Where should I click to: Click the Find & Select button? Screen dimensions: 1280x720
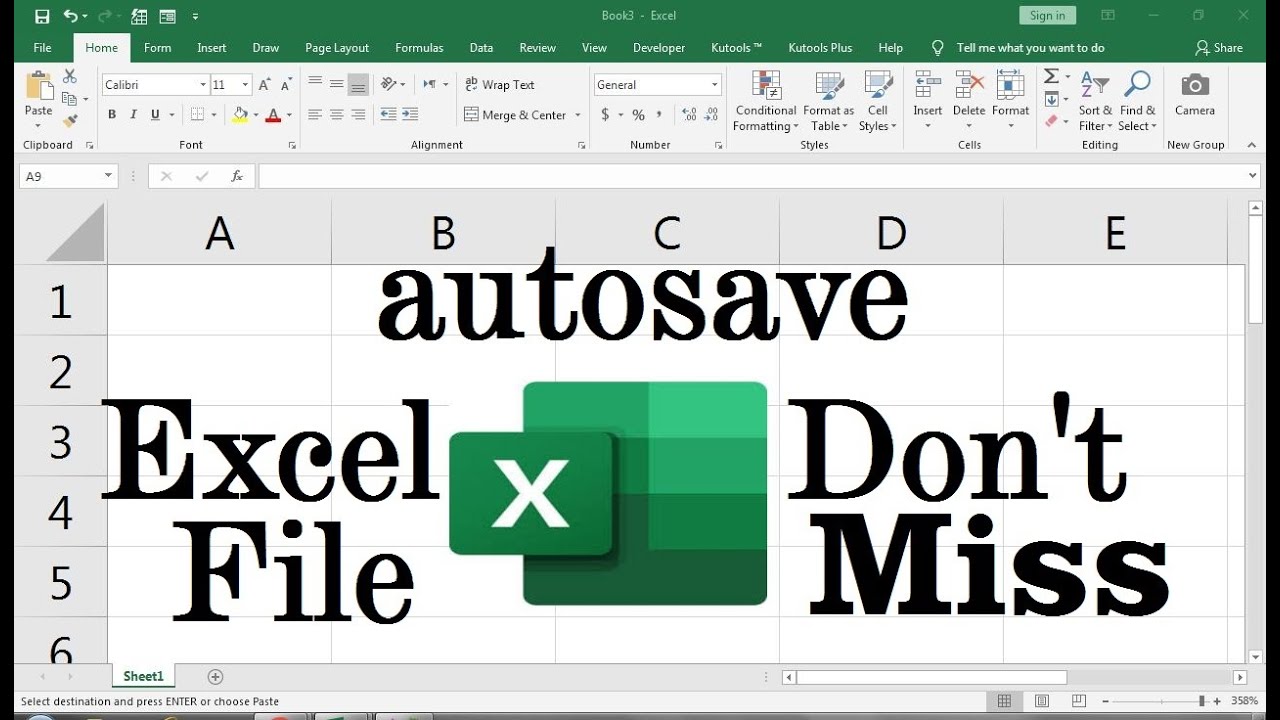click(x=1137, y=101)
